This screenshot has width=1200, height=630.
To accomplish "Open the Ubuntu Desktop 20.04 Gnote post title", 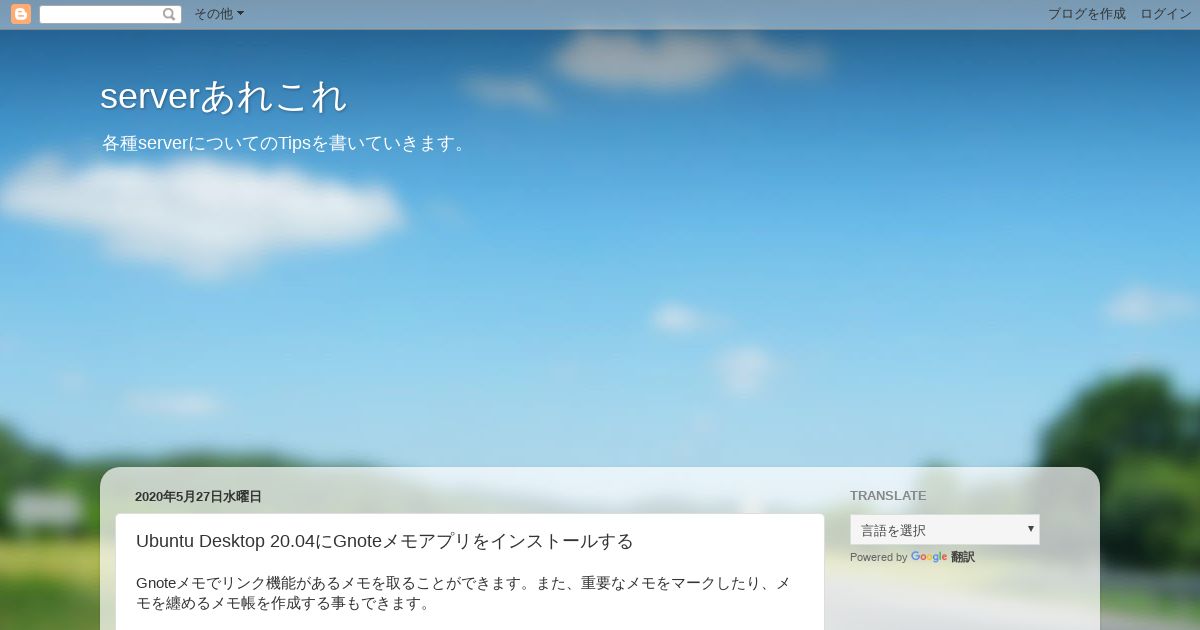I will click(x=385, y=541).
